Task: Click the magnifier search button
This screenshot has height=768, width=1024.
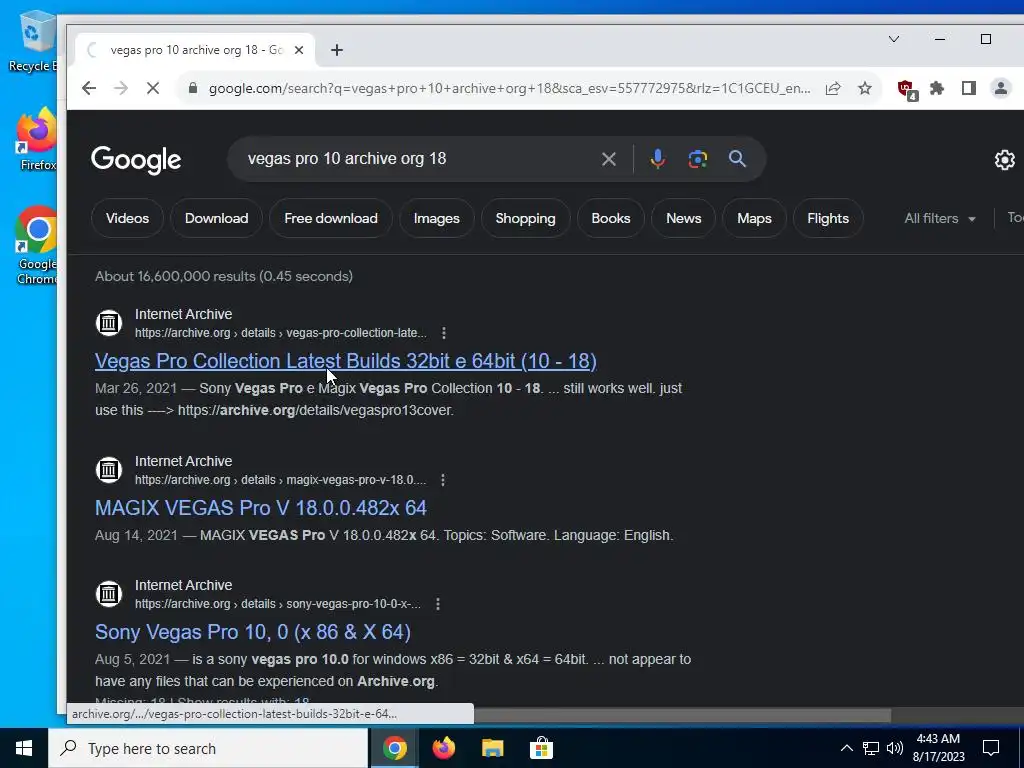Action: click(x=737, y=159)
